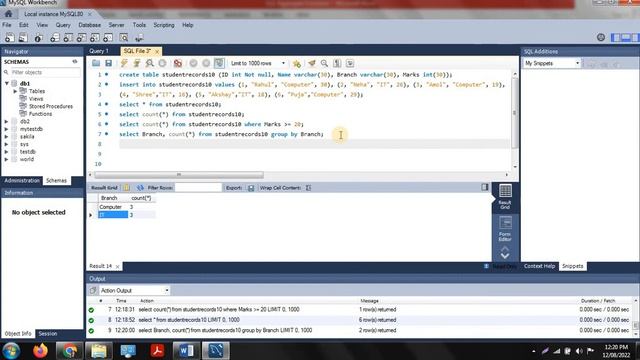Image resolution: width=640 pixels, height=360 pixels.
Task: Toggle continue-on-error for the script
Action: [178, 63]
